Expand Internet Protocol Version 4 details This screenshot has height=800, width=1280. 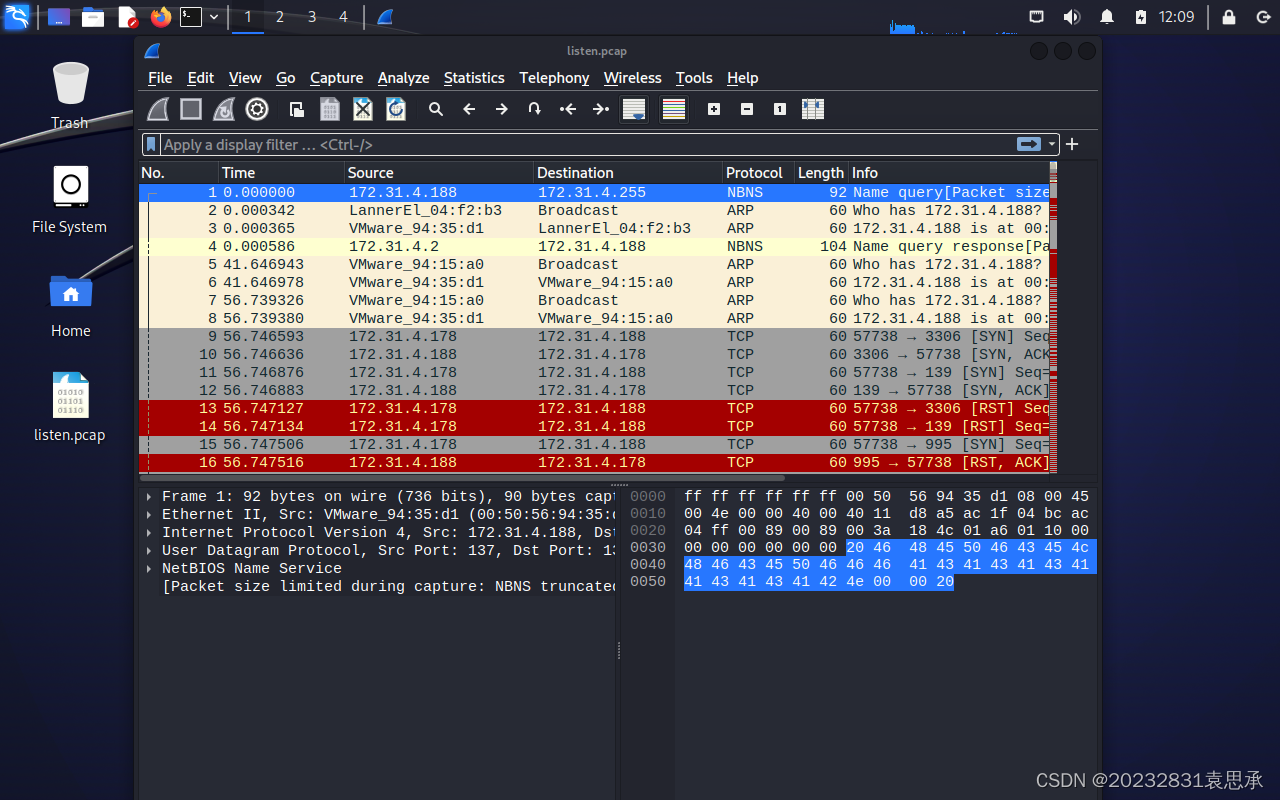coord(149,533)
